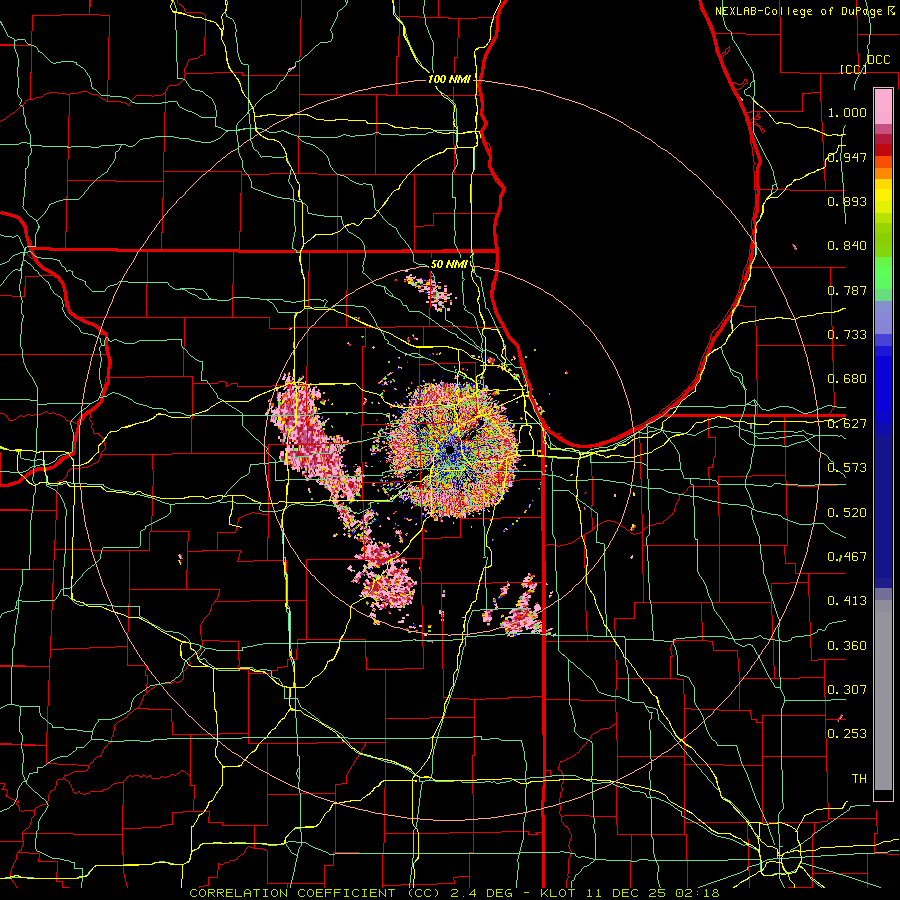Image resolution: width=900 pixels, height=900 pixels.
Task: Select the 0.253 legend value
Action: point(847,734)
